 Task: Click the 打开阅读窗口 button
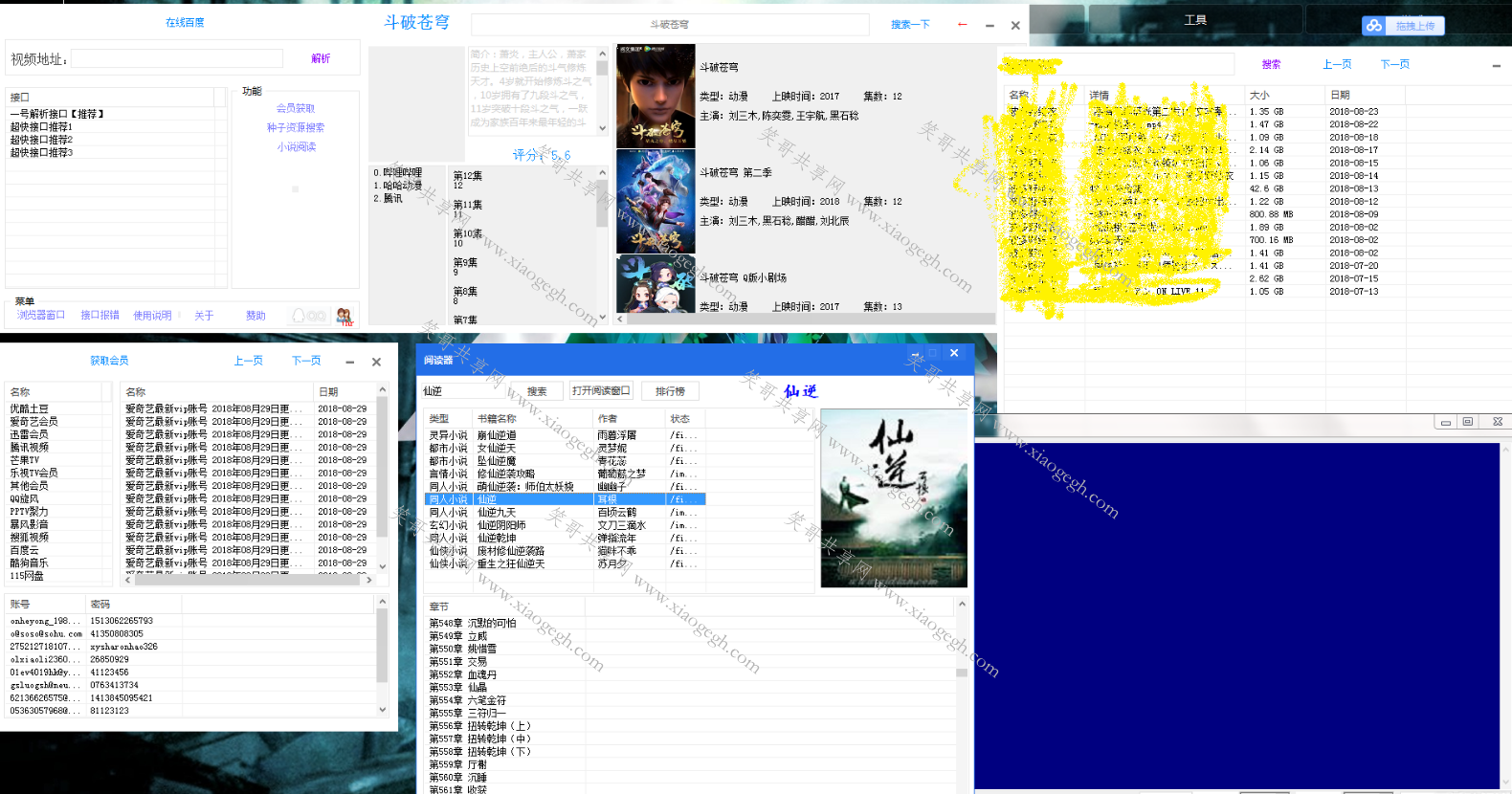(601, 391)
